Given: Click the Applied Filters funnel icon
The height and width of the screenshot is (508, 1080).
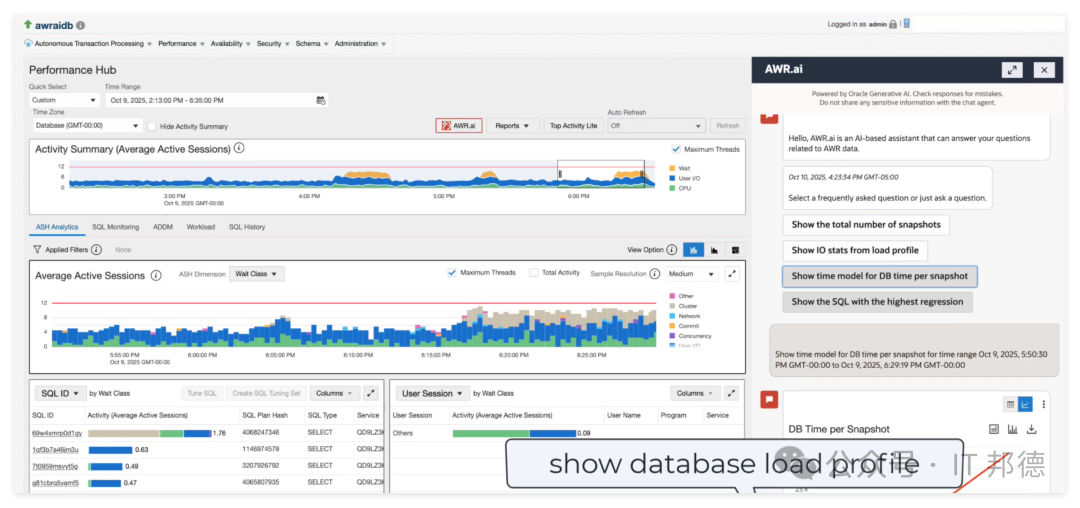Looking at the screenshot, I should pos(37,250).
